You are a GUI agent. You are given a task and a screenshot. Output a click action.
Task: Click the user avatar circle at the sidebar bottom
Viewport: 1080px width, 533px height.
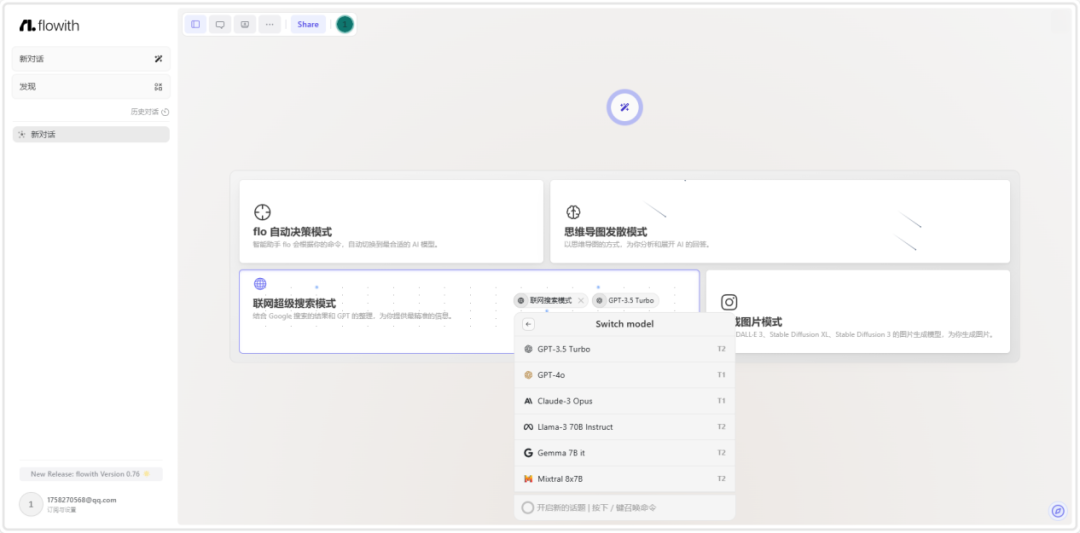(30, 504)
